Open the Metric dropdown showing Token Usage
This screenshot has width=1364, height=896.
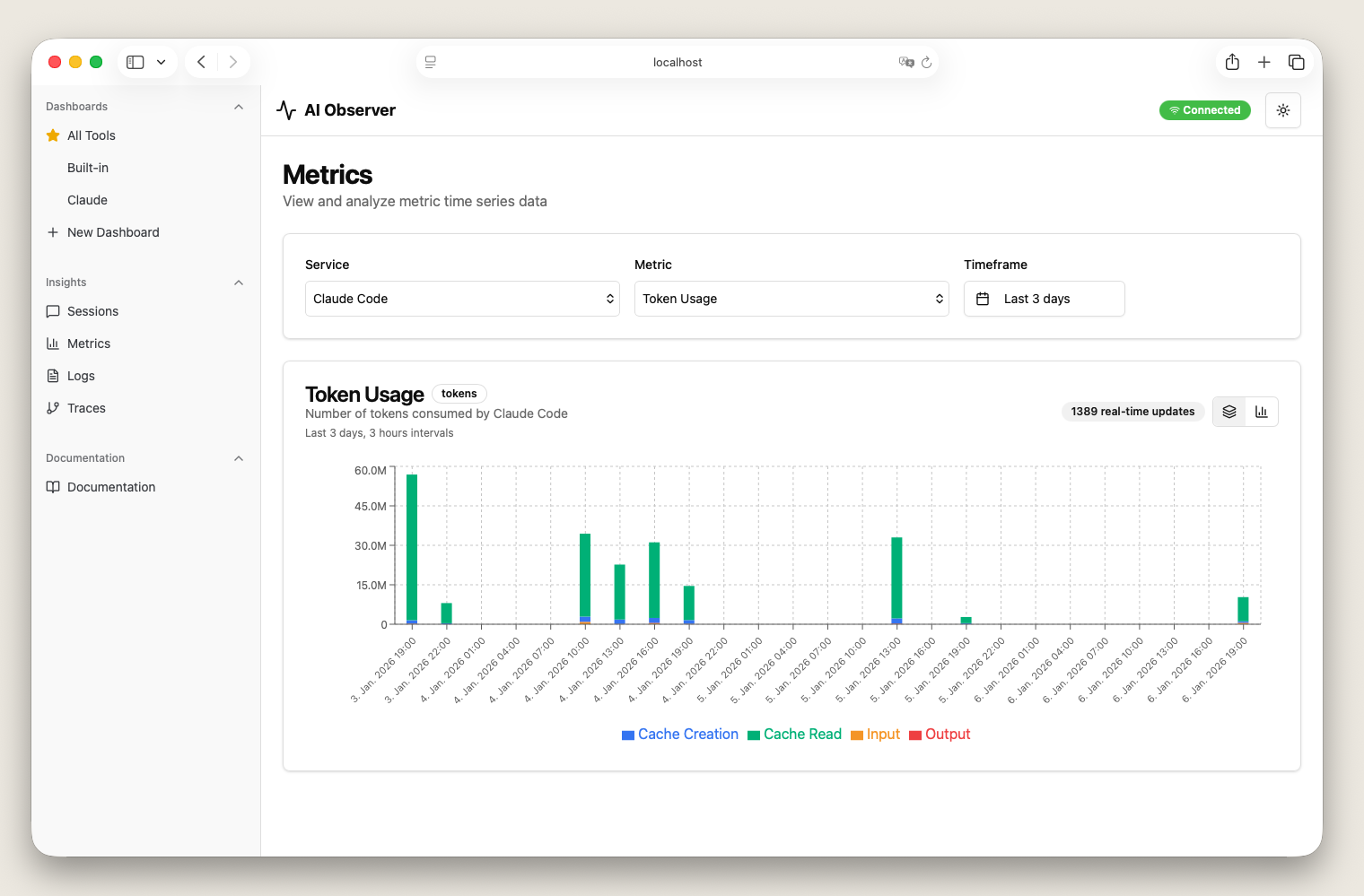791,299
